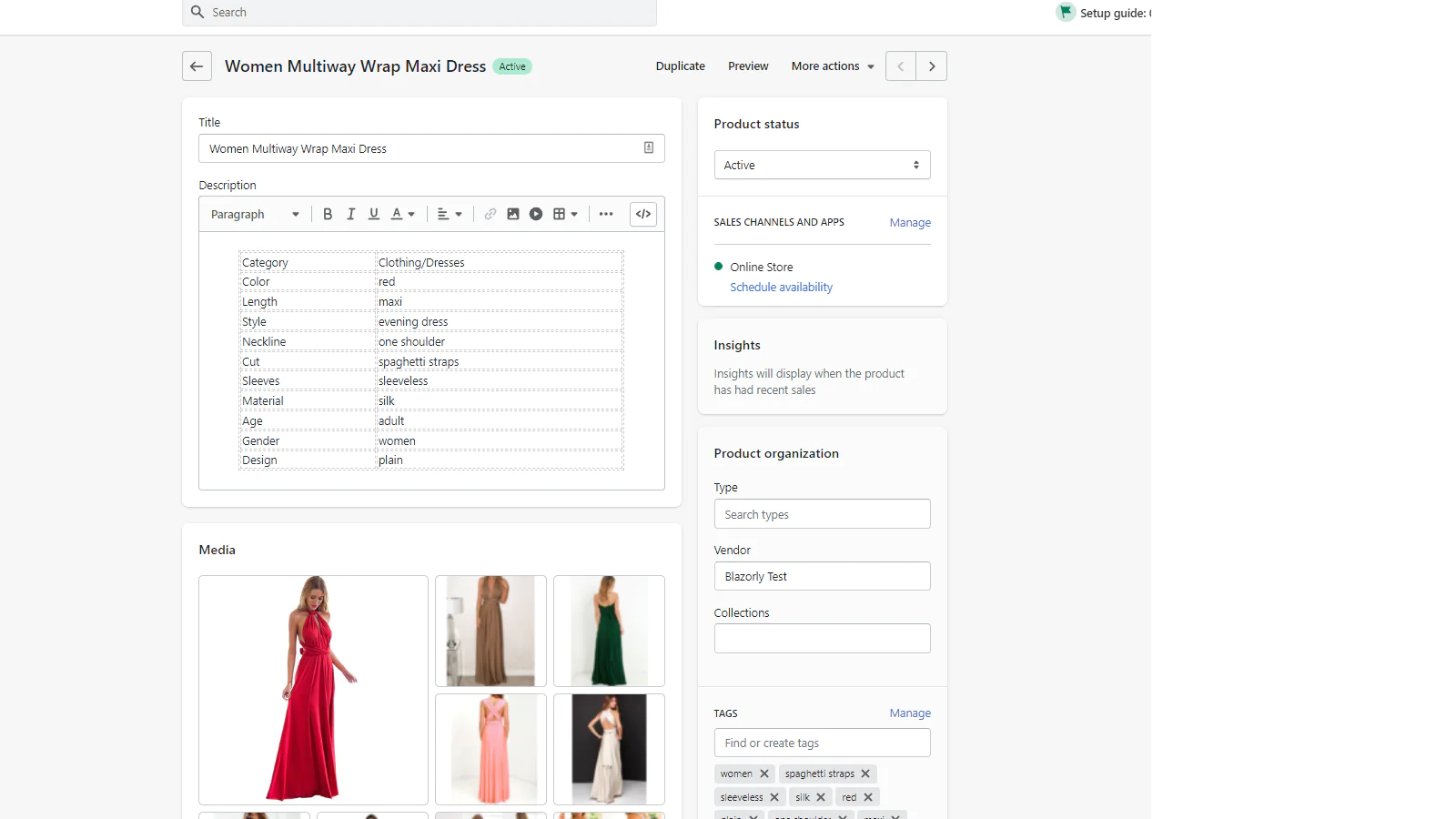Open the Product status dropdown

(823, 165)
